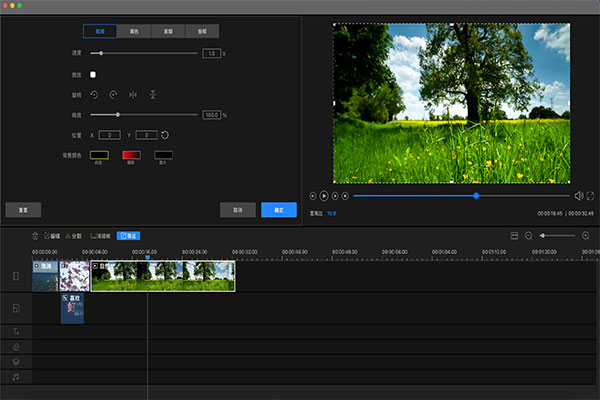Image resolution: width=600 pixels, height=400 pixels.
Task: Rotate the clip counter-clockwise
Action: (x=96, y=94)
